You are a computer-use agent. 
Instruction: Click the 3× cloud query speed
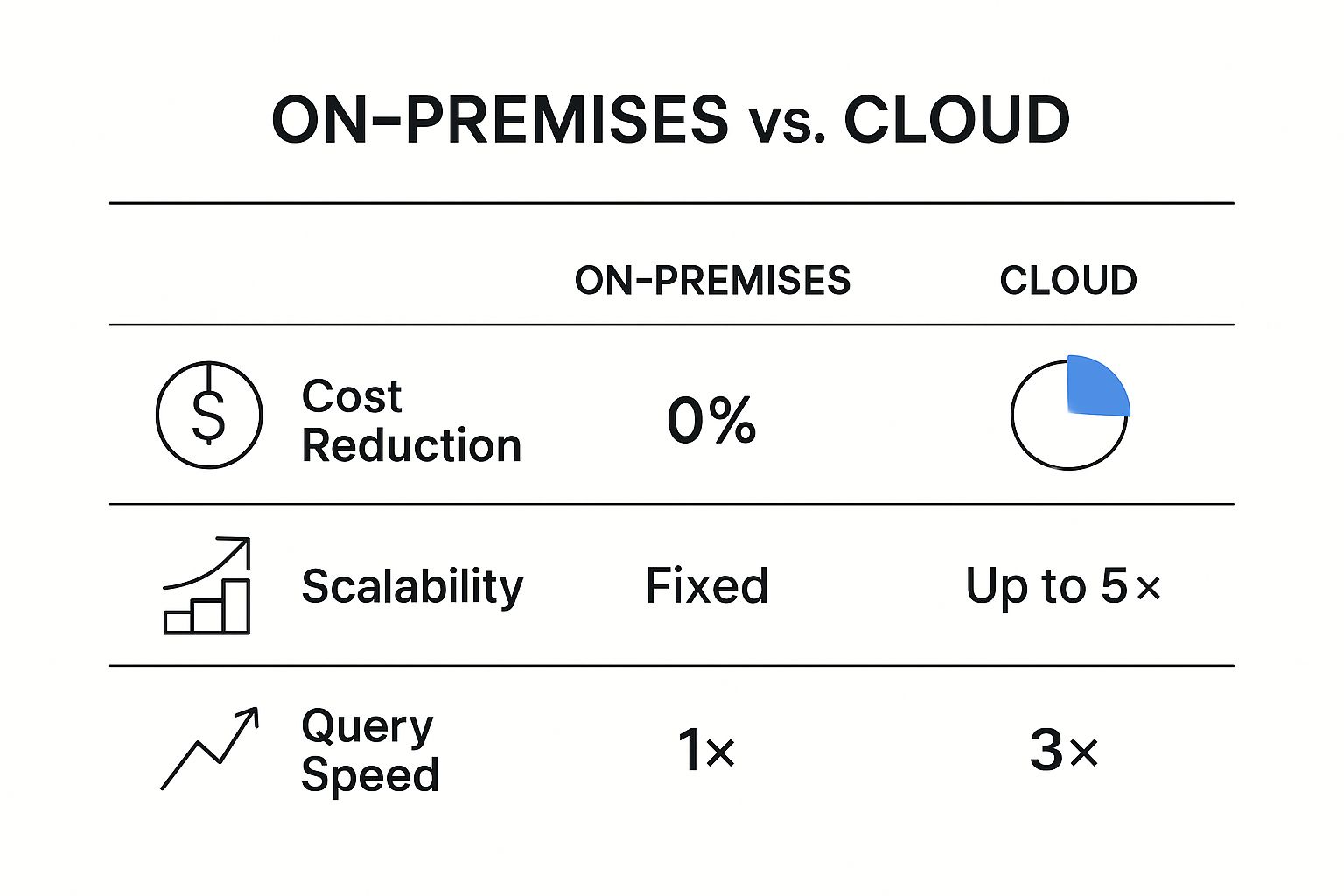[1063, 750]
